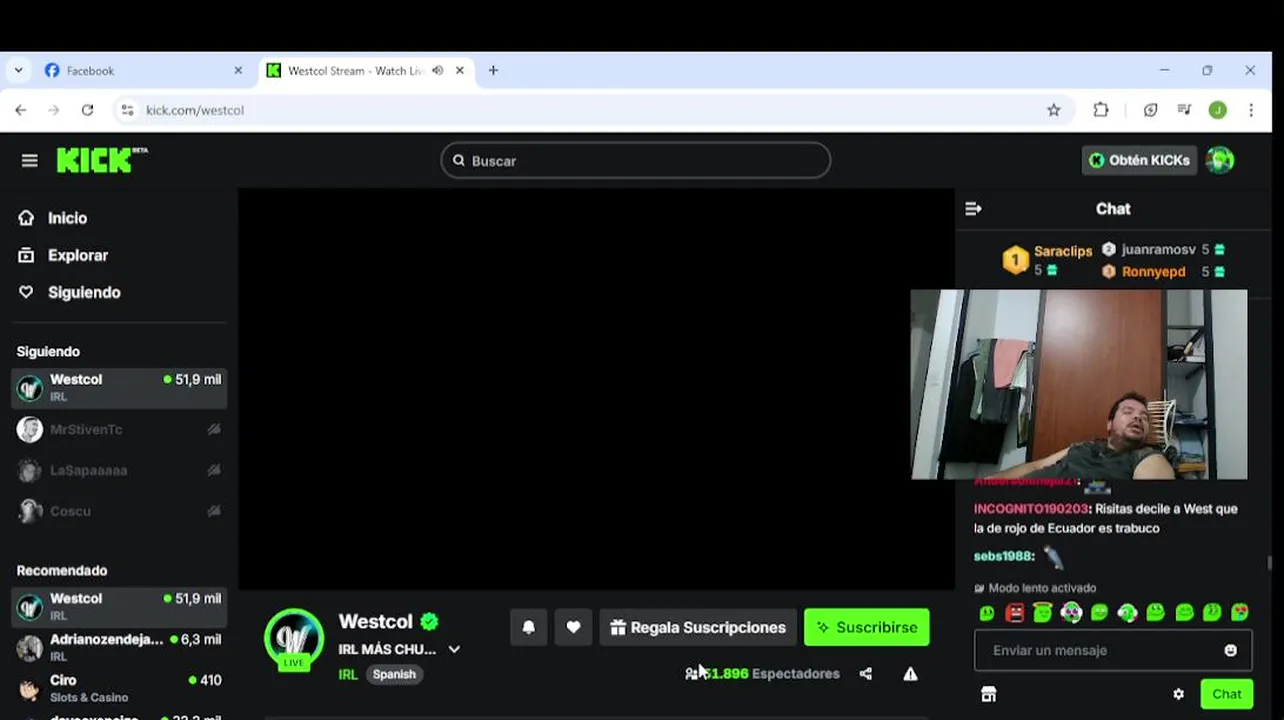Click the viewers count icon
The width and height of the screenshot is (1284, 720).
[x=691, y=674]
